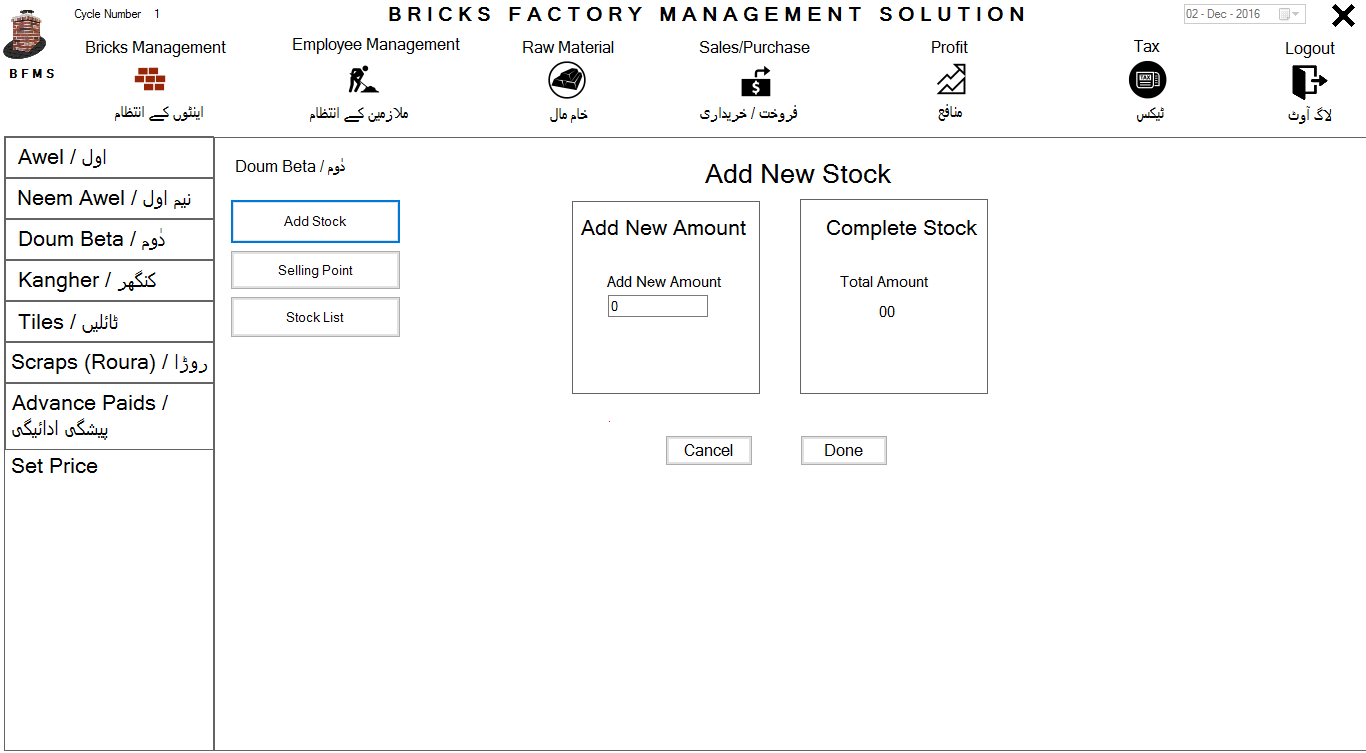Click the Sales/Purchase menu label

point(754,48)
